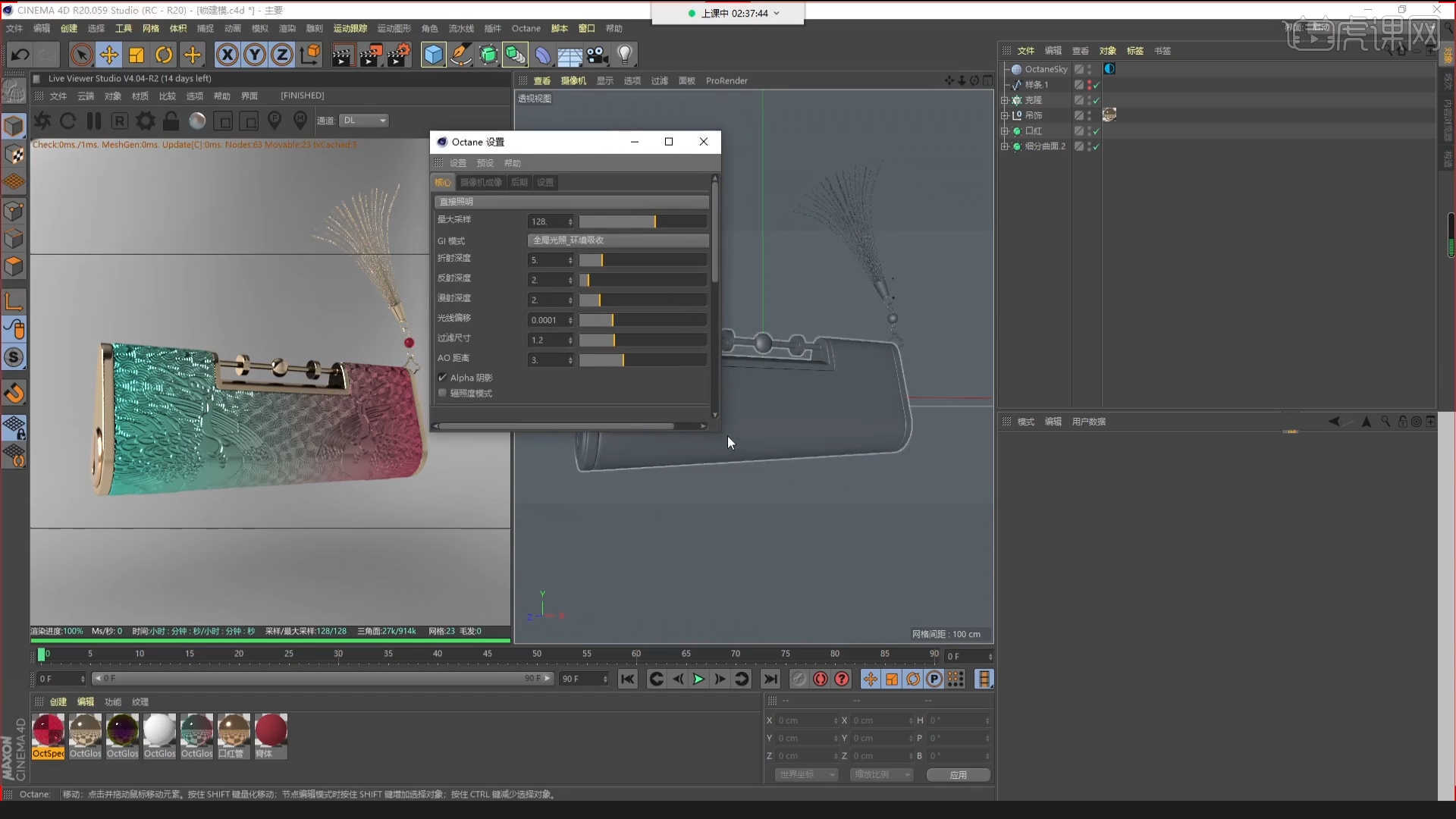Open the 标签 menu in object manager
Screen dimensions: 1456x819
[x=1135, y=51]
